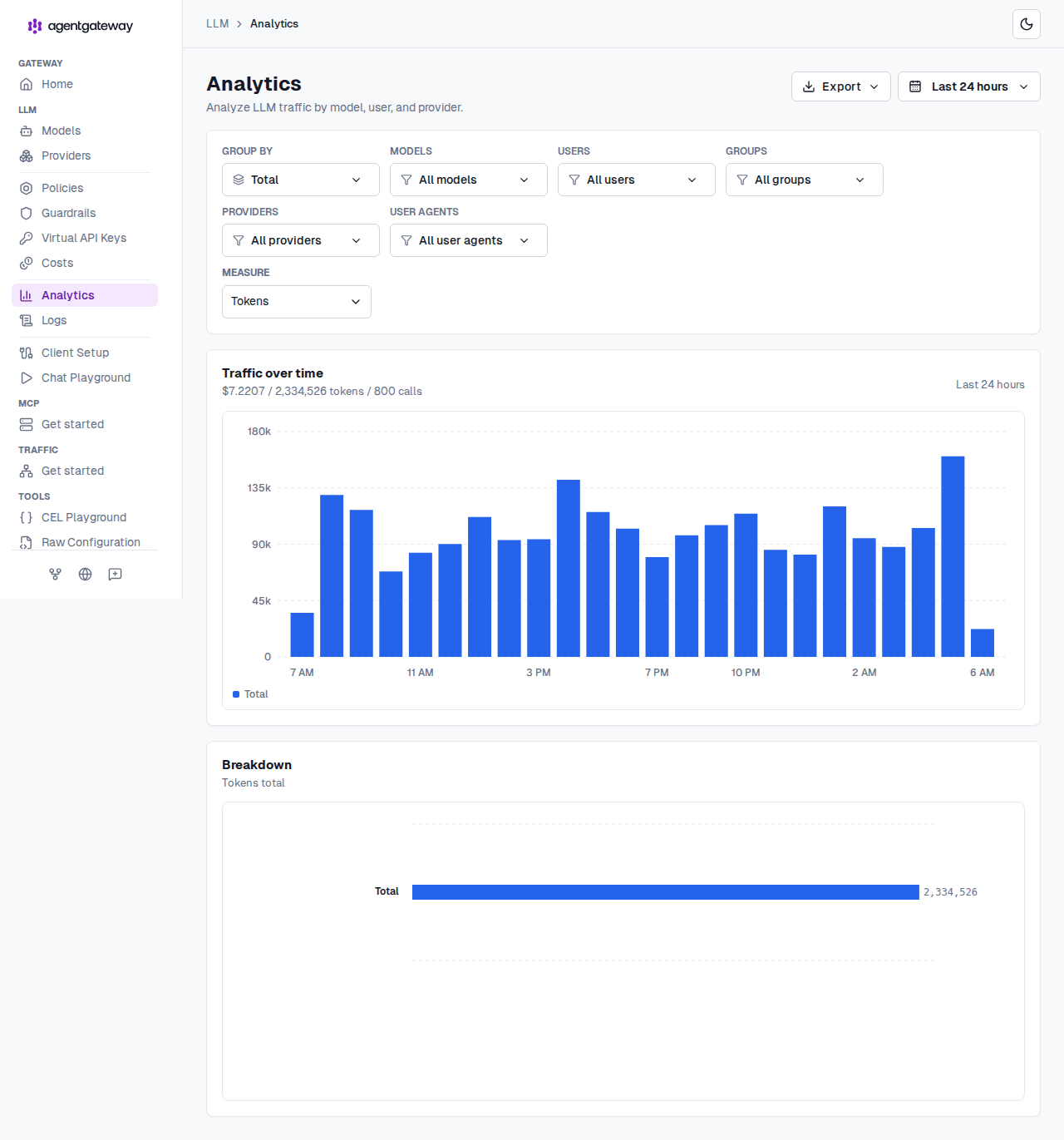Open the Group By Total dropdown
This screenshot has height=1140, width=1064.
301,180
